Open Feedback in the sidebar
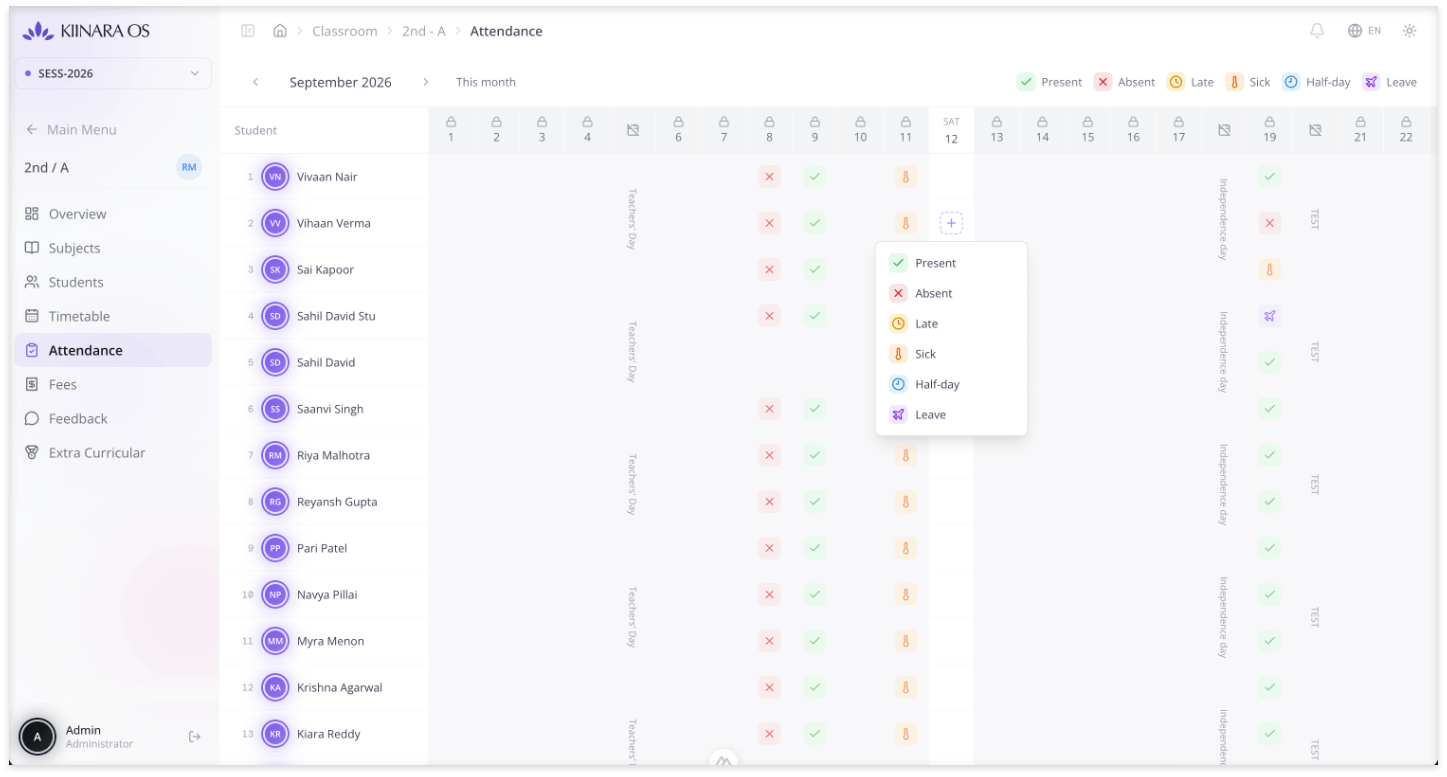 click(x=113, y=418)
